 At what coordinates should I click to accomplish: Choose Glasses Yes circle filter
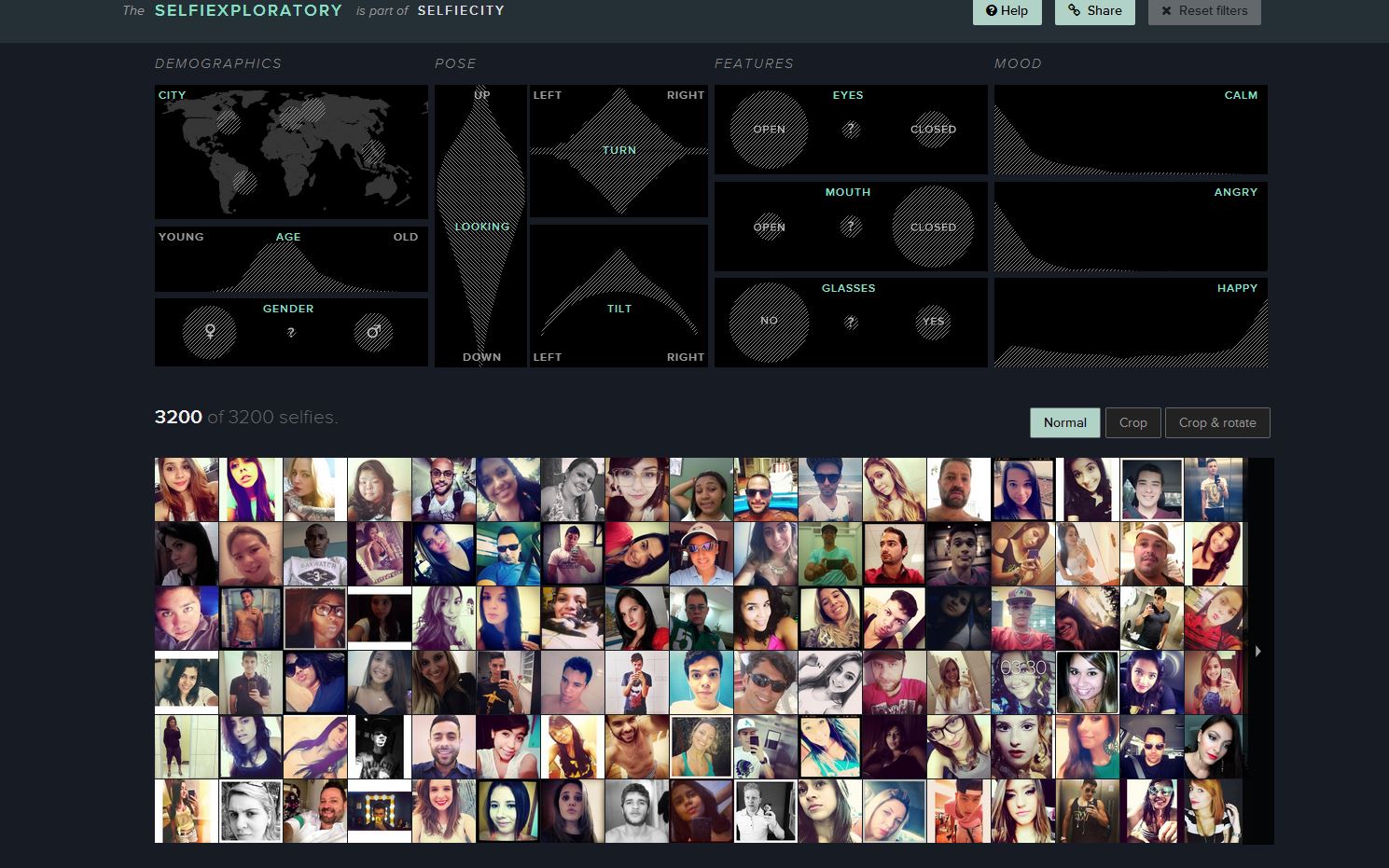pos(933,322)
